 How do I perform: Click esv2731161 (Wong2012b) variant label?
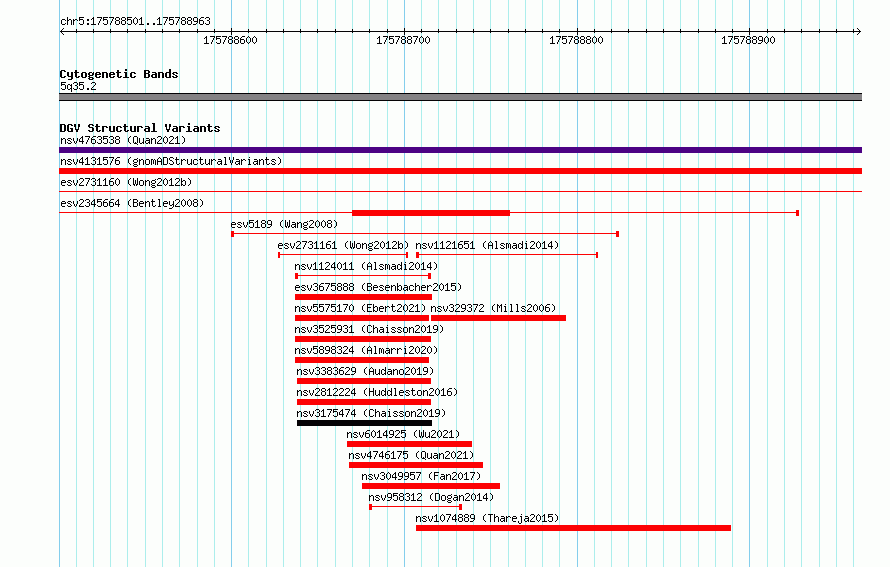pos(343,245)
